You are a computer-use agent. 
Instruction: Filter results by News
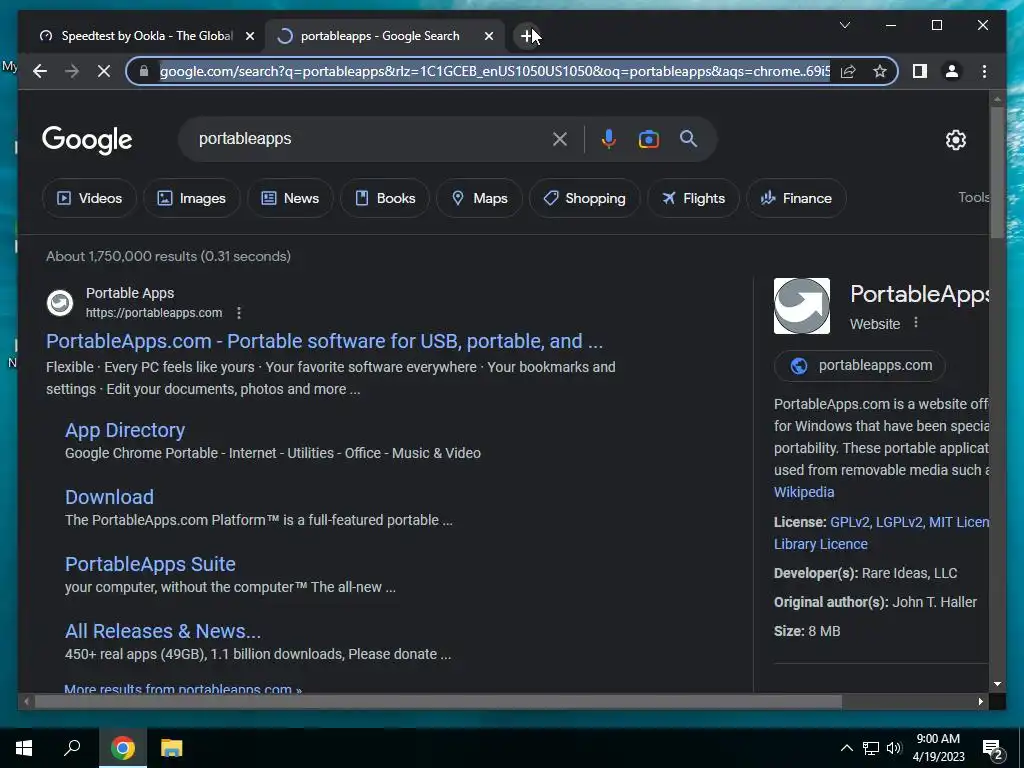click(x=290, y=198)
